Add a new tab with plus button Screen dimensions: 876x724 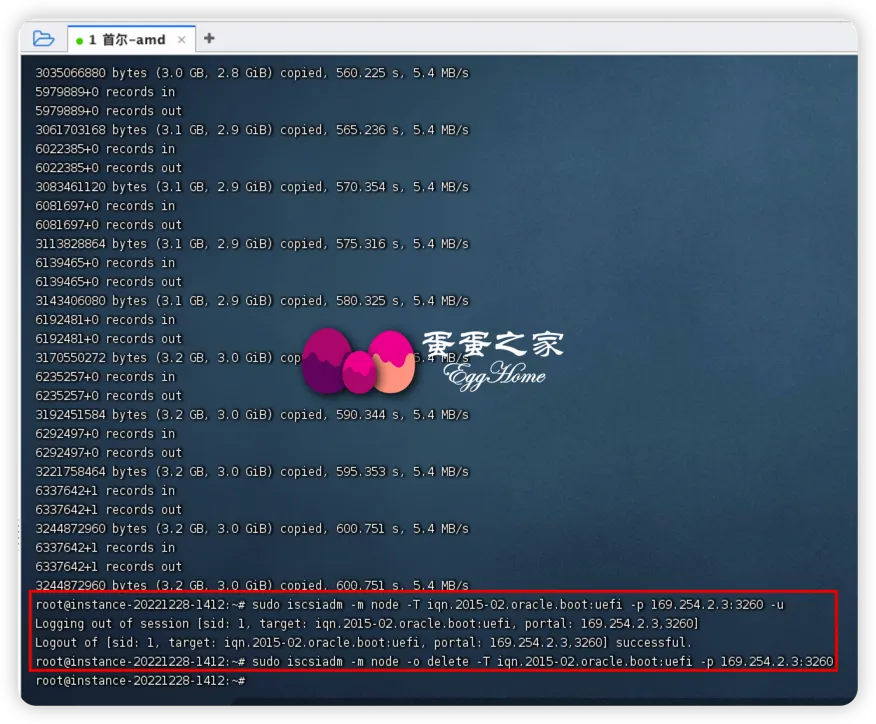pyautogui.click(x=209, y=39)
